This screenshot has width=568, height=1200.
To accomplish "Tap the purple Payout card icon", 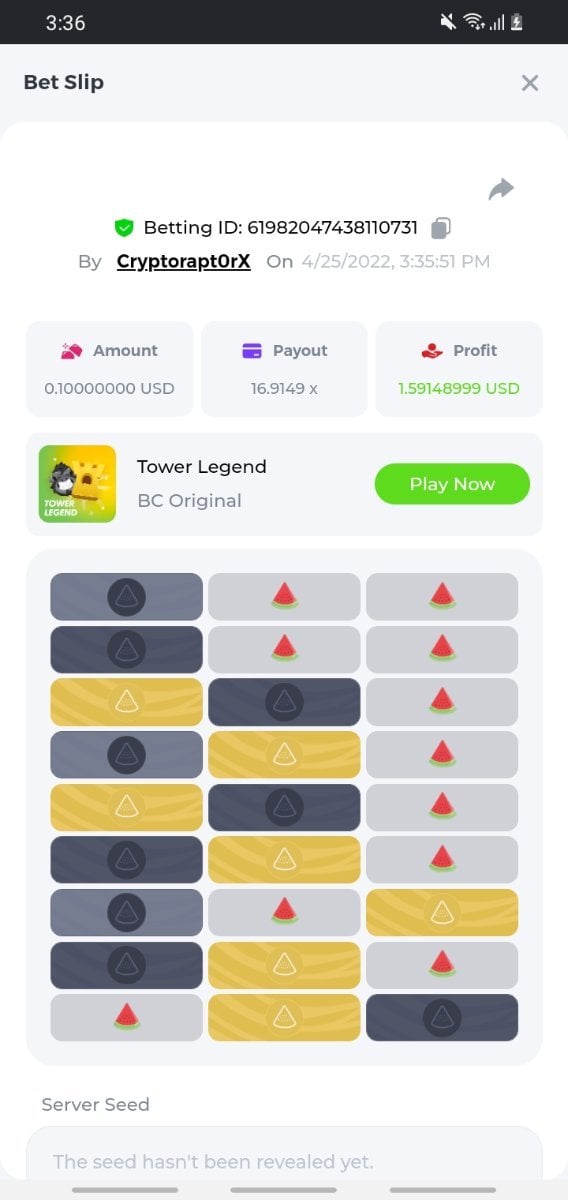I will tap(252, 351).
